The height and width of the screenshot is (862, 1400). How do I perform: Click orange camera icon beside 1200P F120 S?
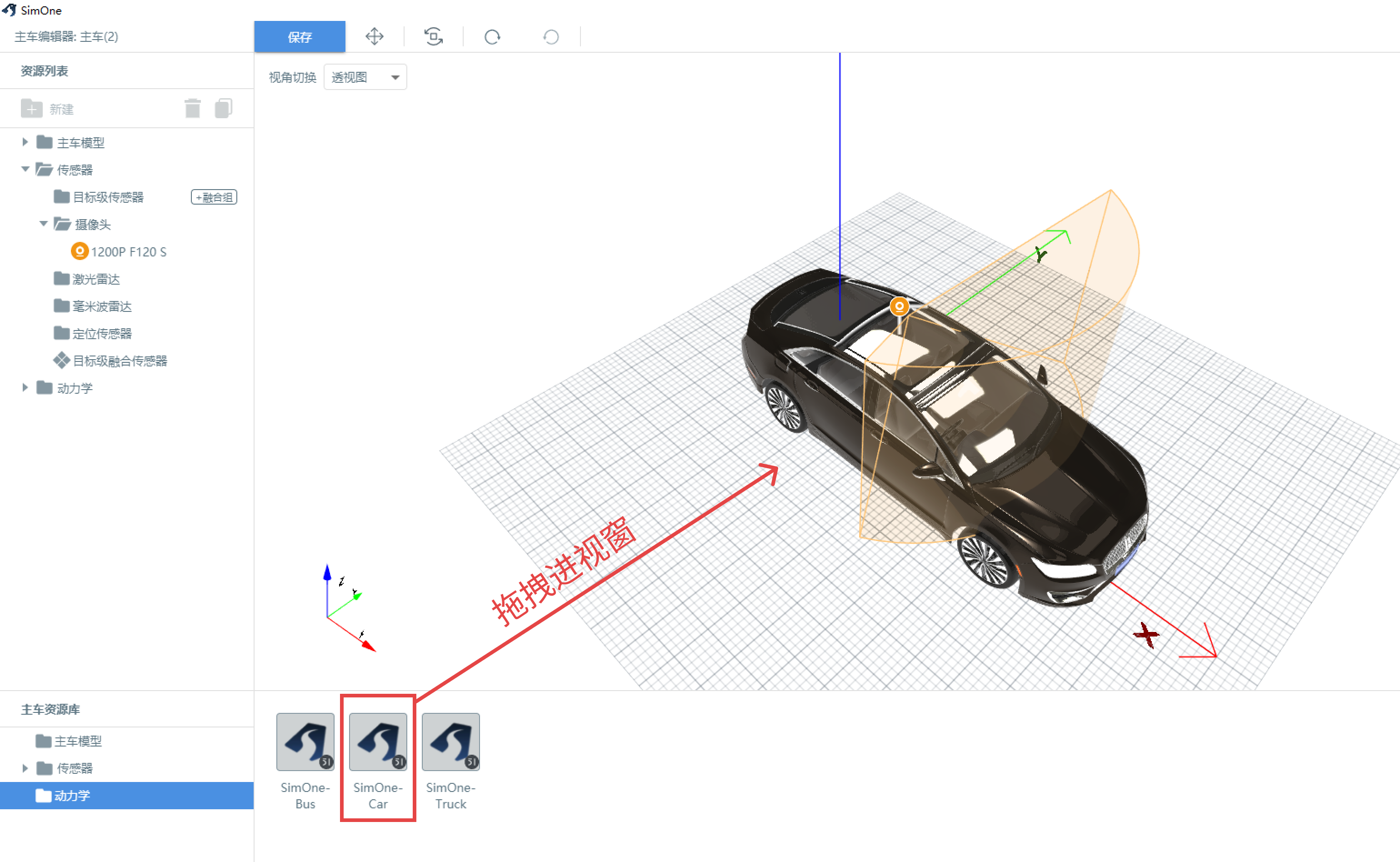click(79, 251)
